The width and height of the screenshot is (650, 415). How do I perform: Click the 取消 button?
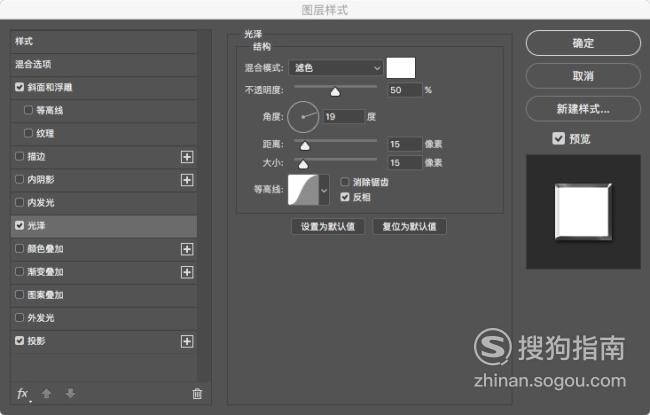pyautogui.click(x=583, y=76)
